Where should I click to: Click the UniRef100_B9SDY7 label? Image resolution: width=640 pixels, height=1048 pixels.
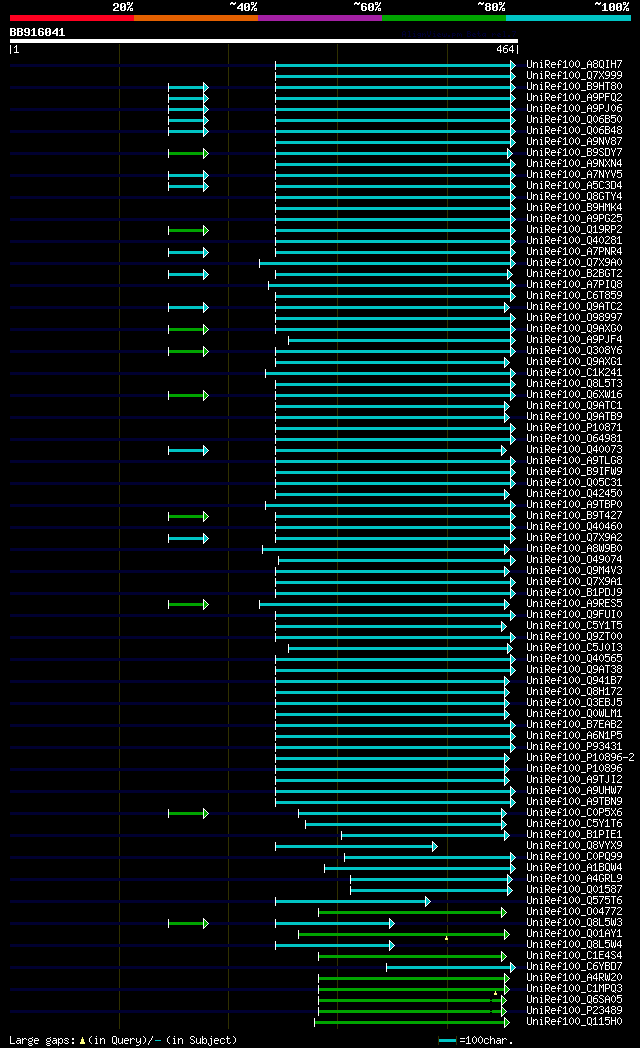click(x=574, y=152)
